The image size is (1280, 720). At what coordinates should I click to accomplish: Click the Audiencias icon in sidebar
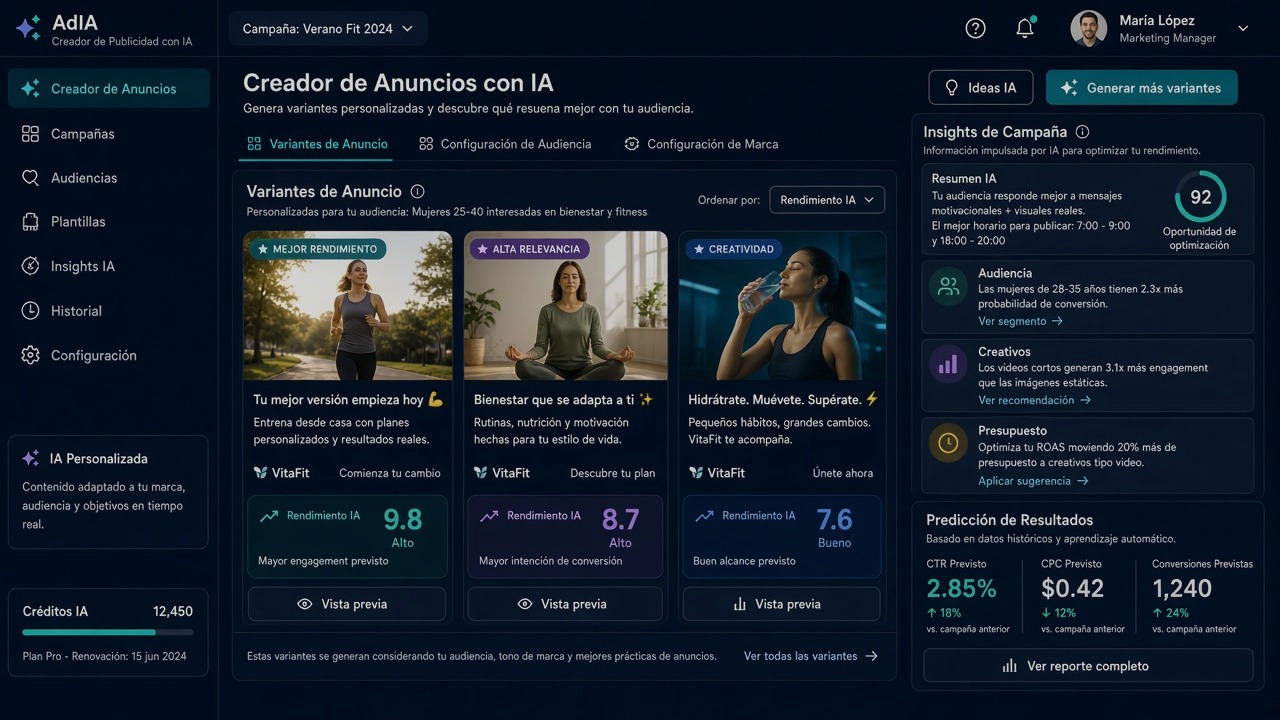(30, 178)
